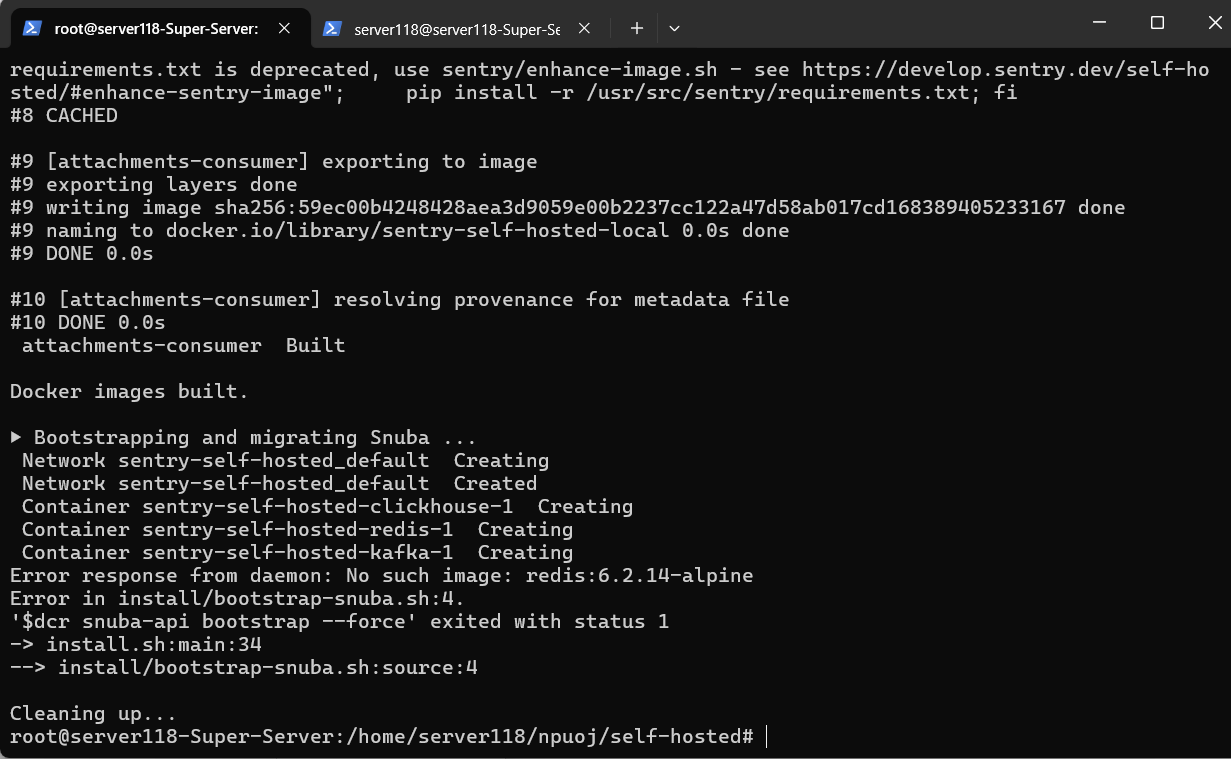This screenshot has width=1231, height=759.
Task: Close the root@server118-Super-Server tab
Action: click(284, 29)
